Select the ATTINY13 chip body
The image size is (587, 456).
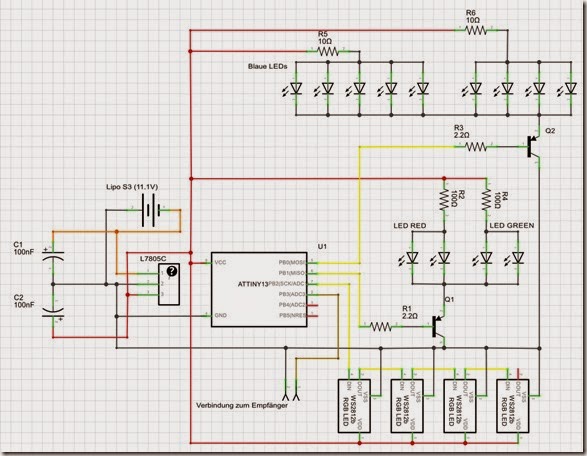coord(259,289)
